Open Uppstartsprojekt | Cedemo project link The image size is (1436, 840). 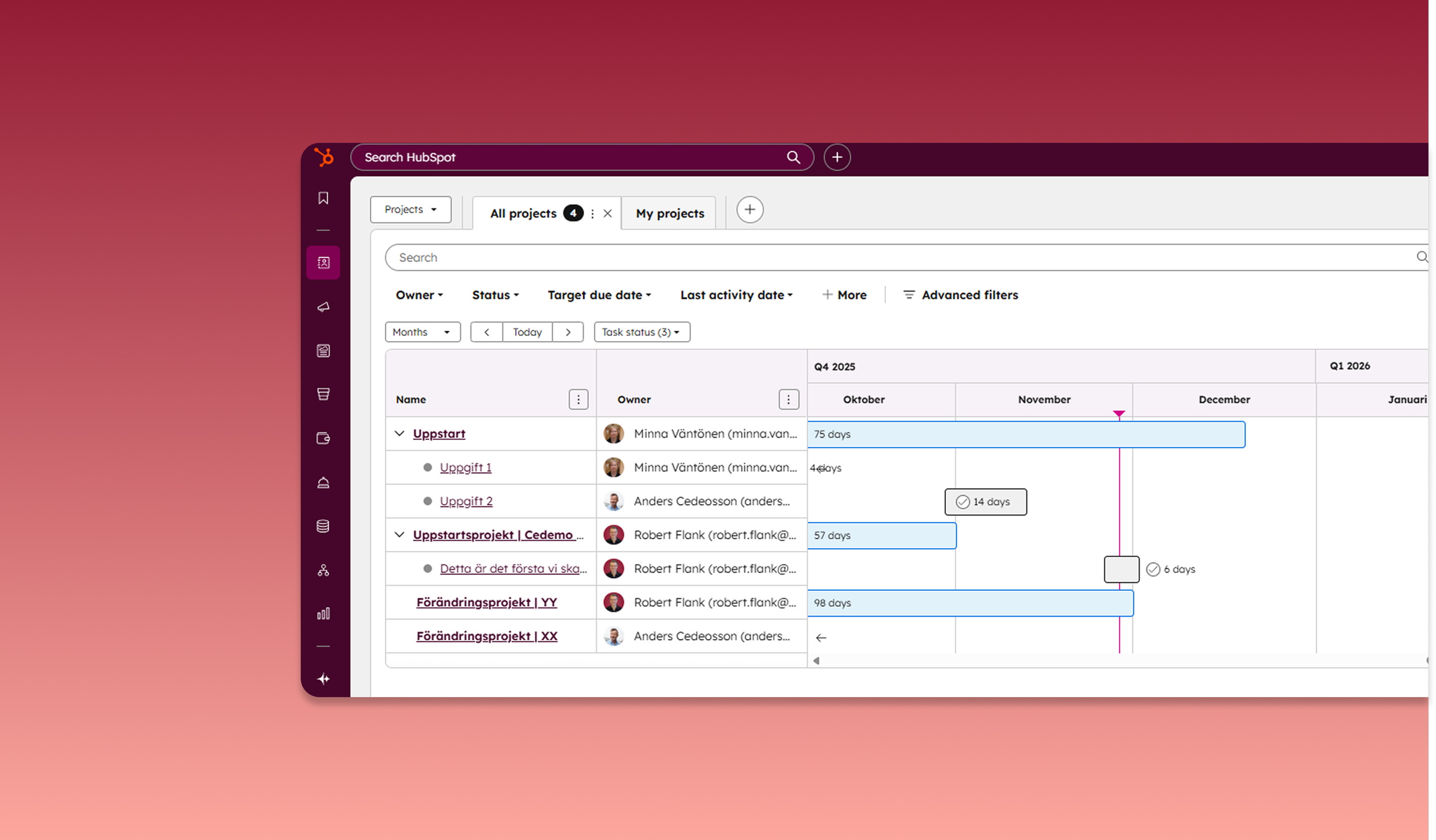(498, 535)
